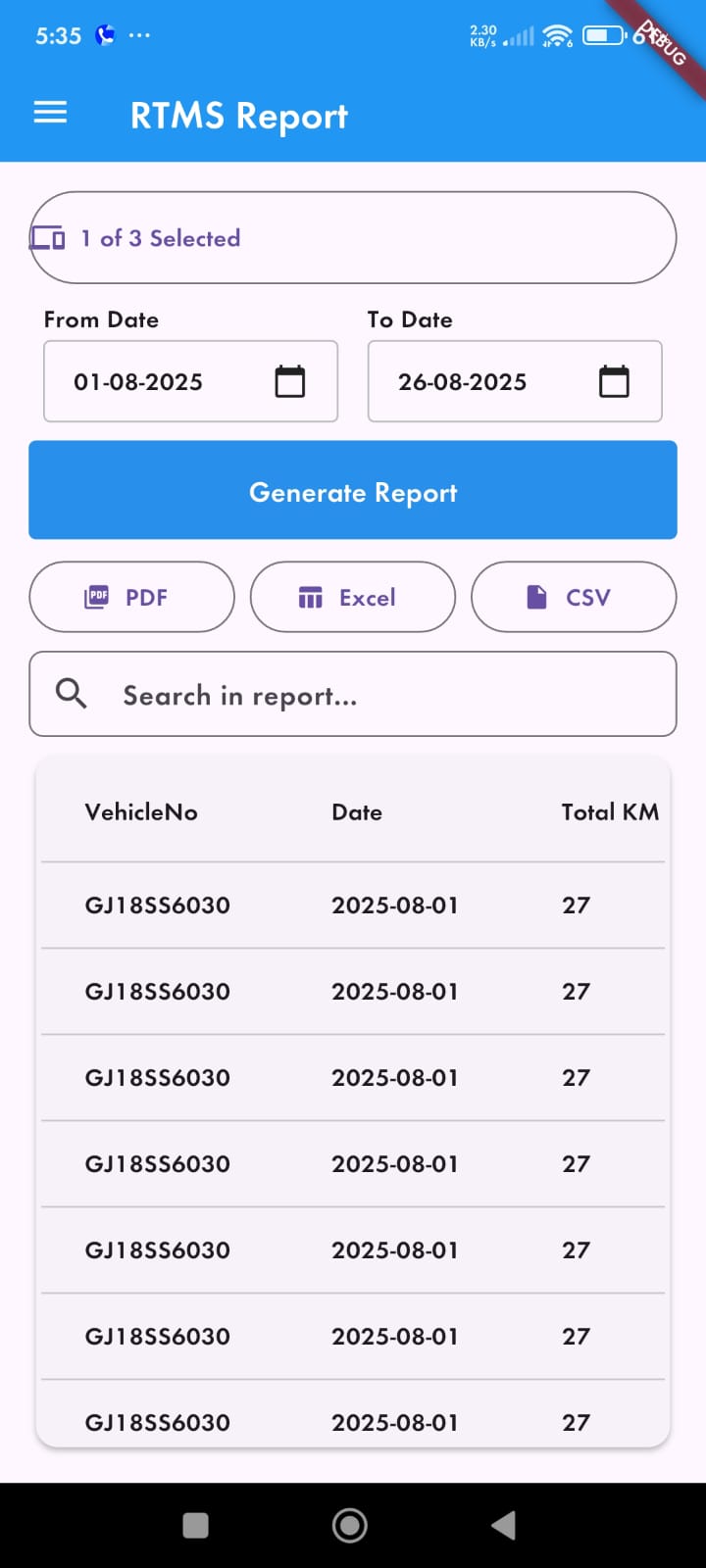
Task: Tap the From Date calendar icon
Action: coord(289,381)
